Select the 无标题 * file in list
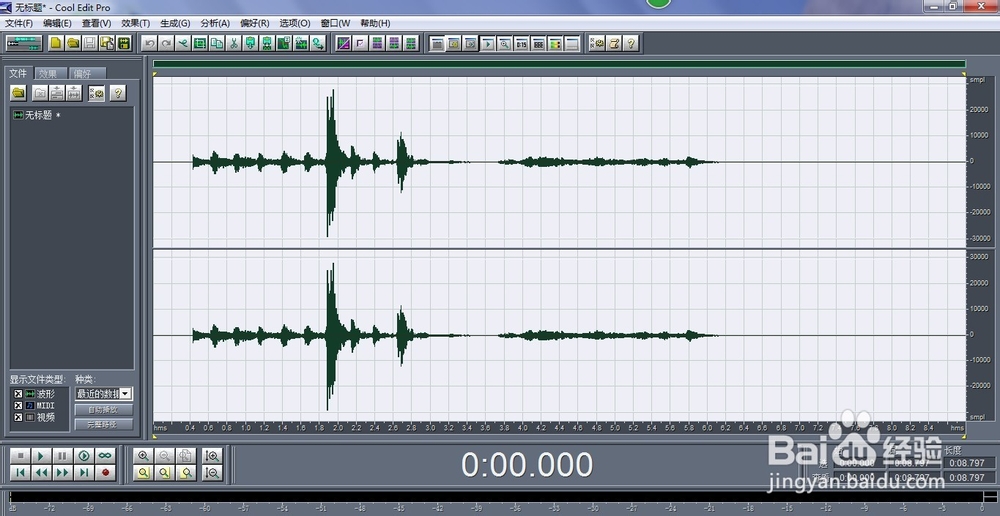 pyautogui.click(x=37, y=115)
